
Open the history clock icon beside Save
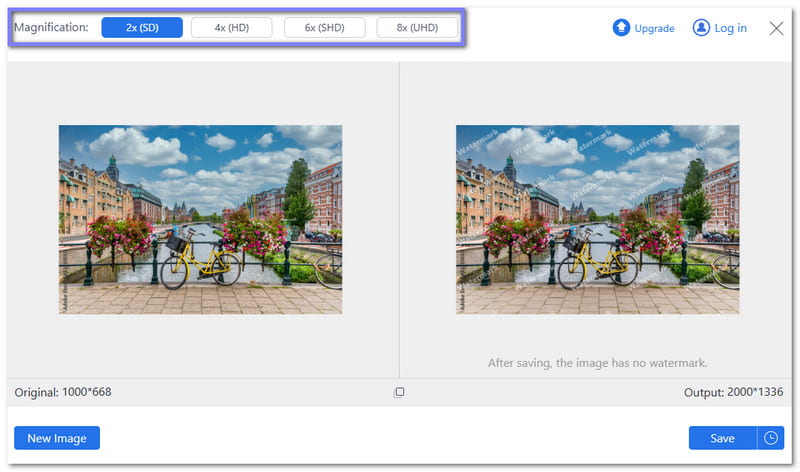(x=771, y=438)
